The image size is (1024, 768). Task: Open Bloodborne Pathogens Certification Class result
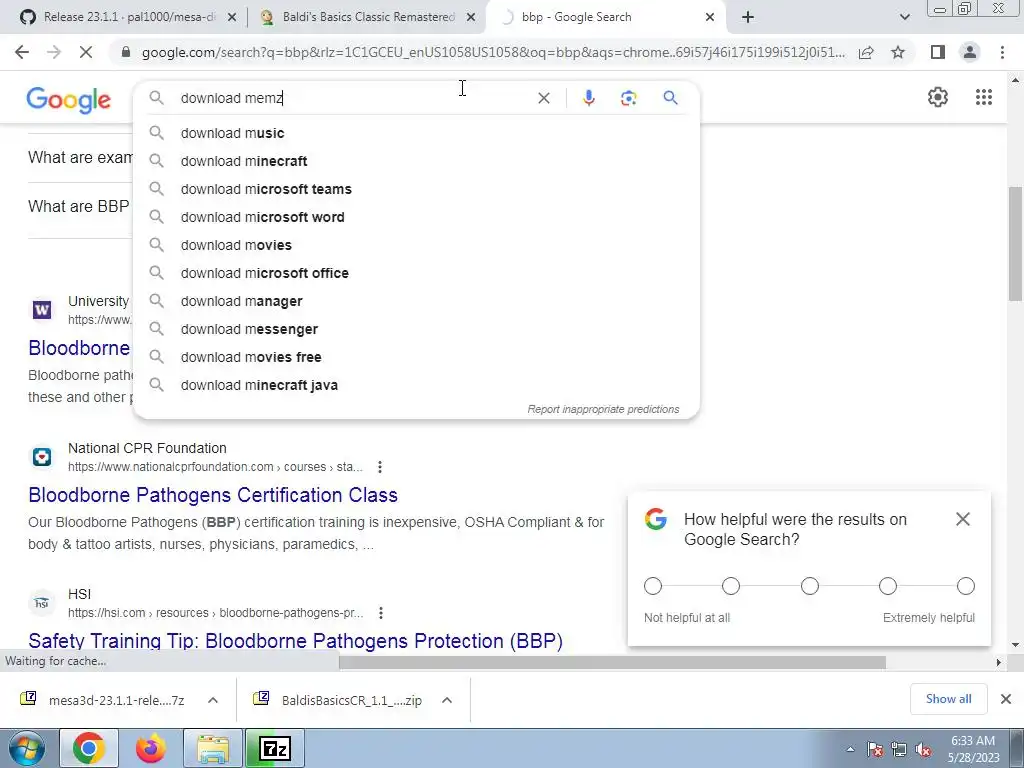(x=213, y=495)
